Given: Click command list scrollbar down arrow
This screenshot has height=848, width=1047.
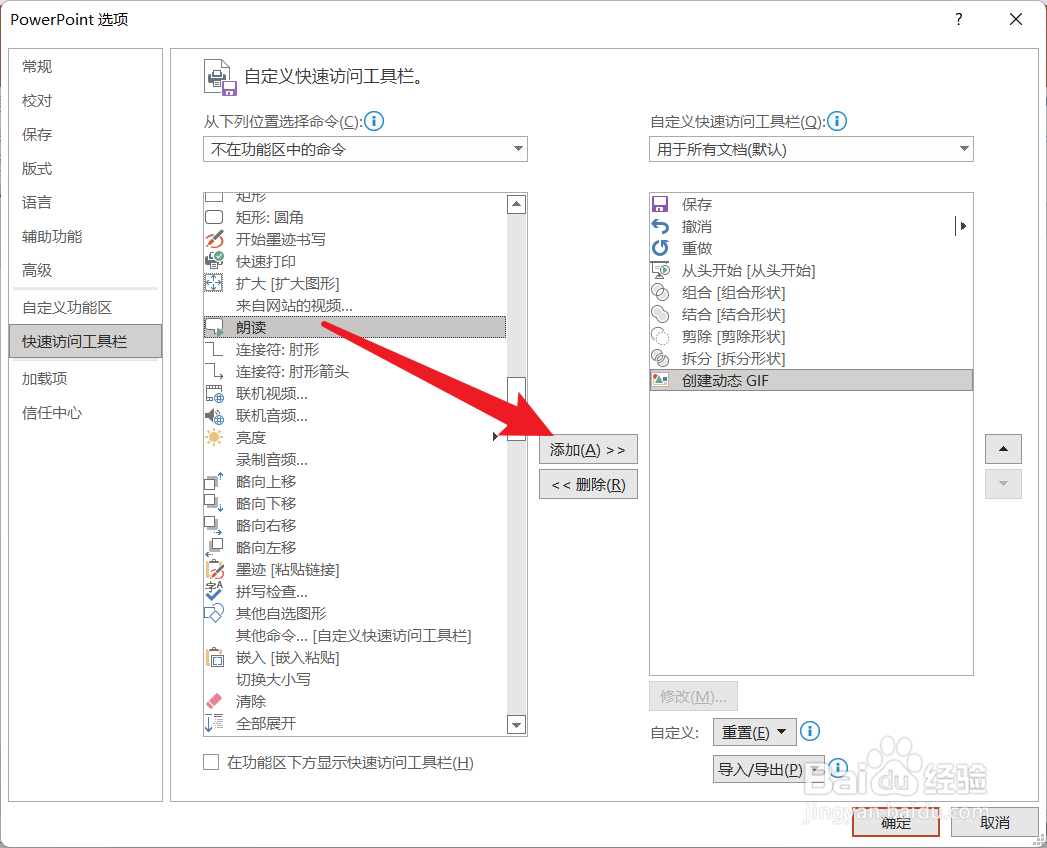Looking at the screenshot, I should [516, 724].
